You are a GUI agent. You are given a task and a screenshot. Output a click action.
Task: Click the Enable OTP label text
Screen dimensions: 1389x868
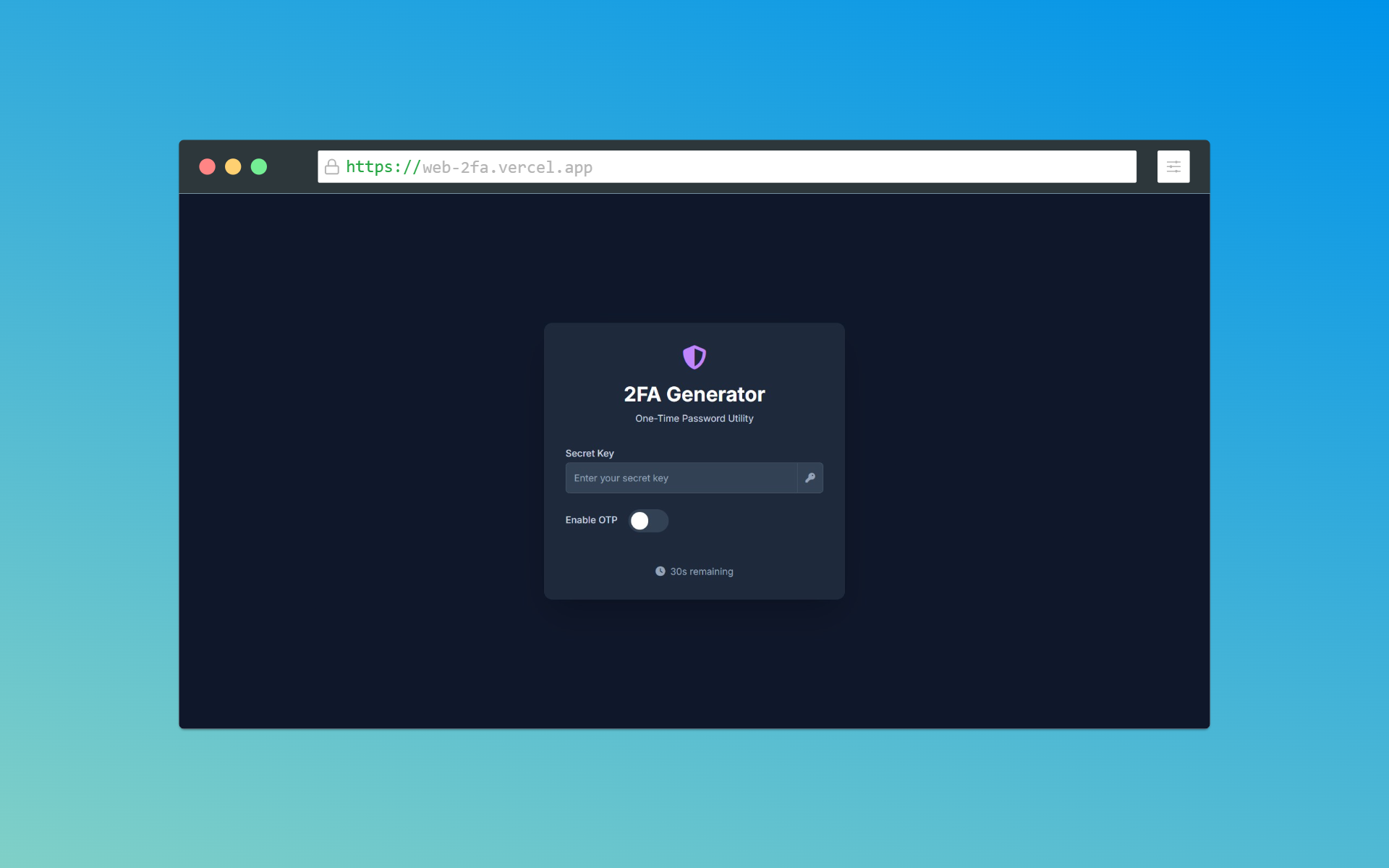pos(591,519)
